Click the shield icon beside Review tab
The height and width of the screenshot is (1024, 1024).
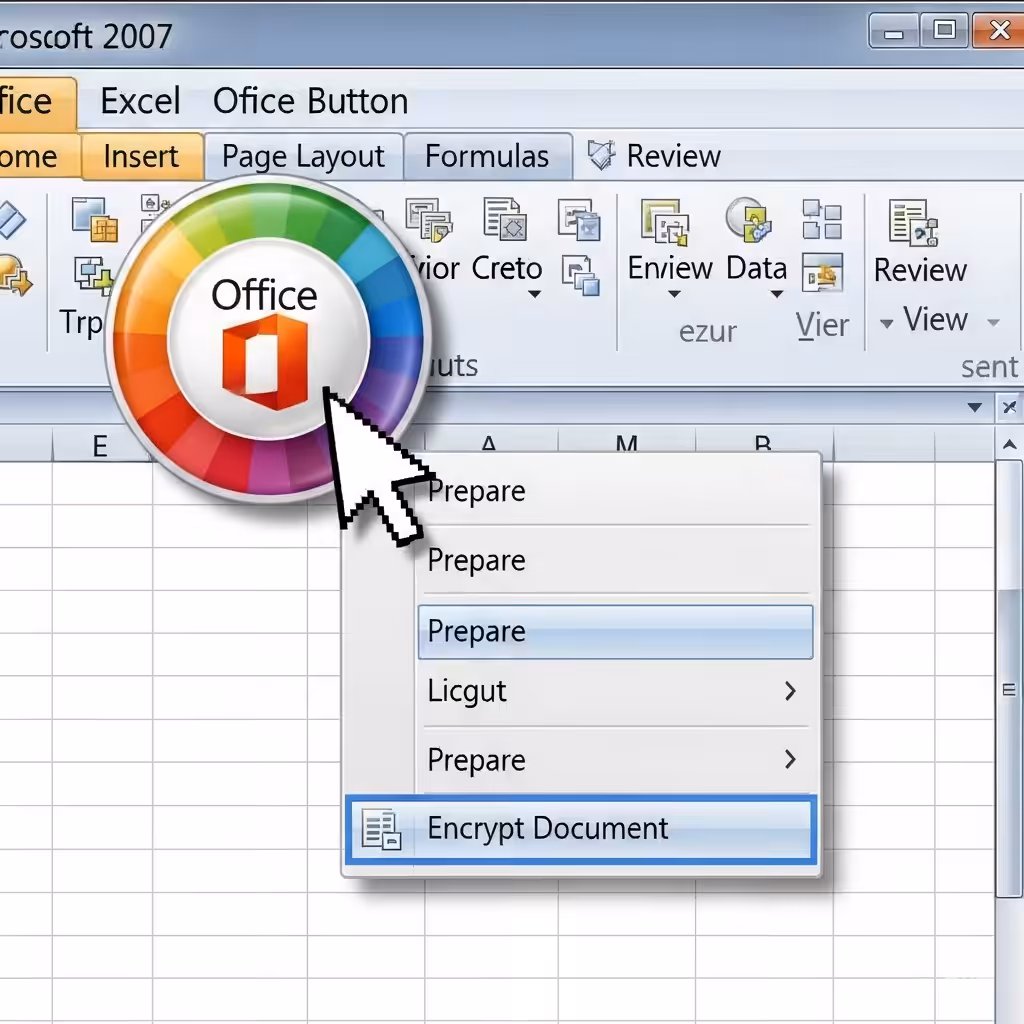(x=601, y=155)
